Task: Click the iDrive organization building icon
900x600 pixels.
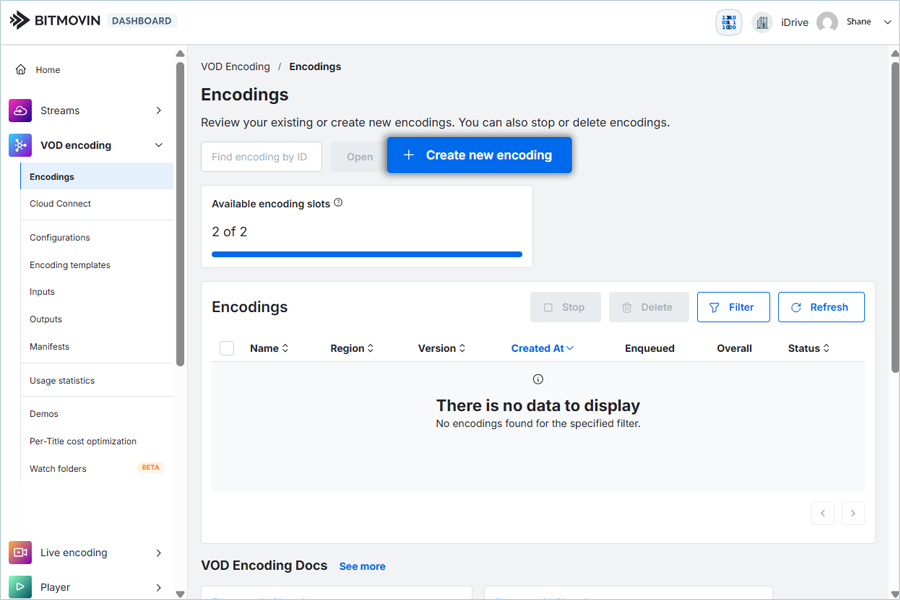Action: [x=762, y=22]
